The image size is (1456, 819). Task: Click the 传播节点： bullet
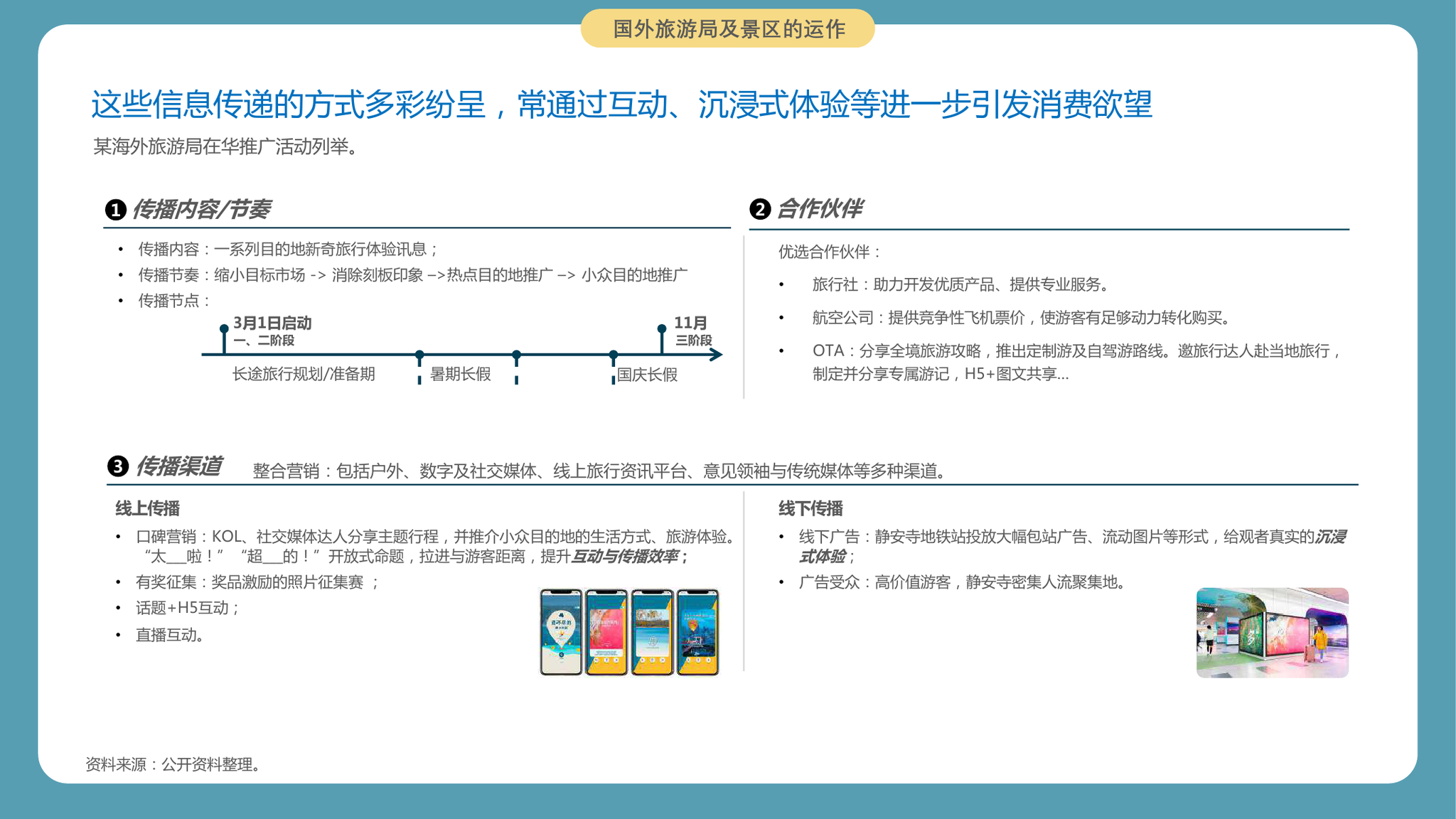tap(174, 301)
